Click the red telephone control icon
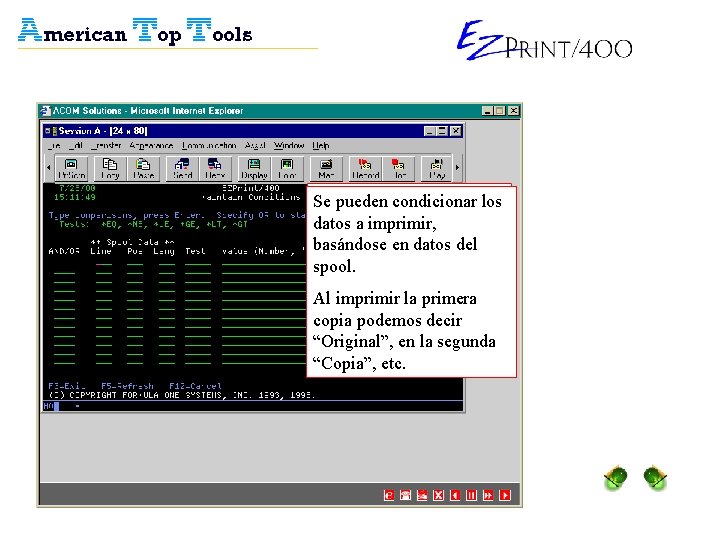 click(x=405, y=495)
